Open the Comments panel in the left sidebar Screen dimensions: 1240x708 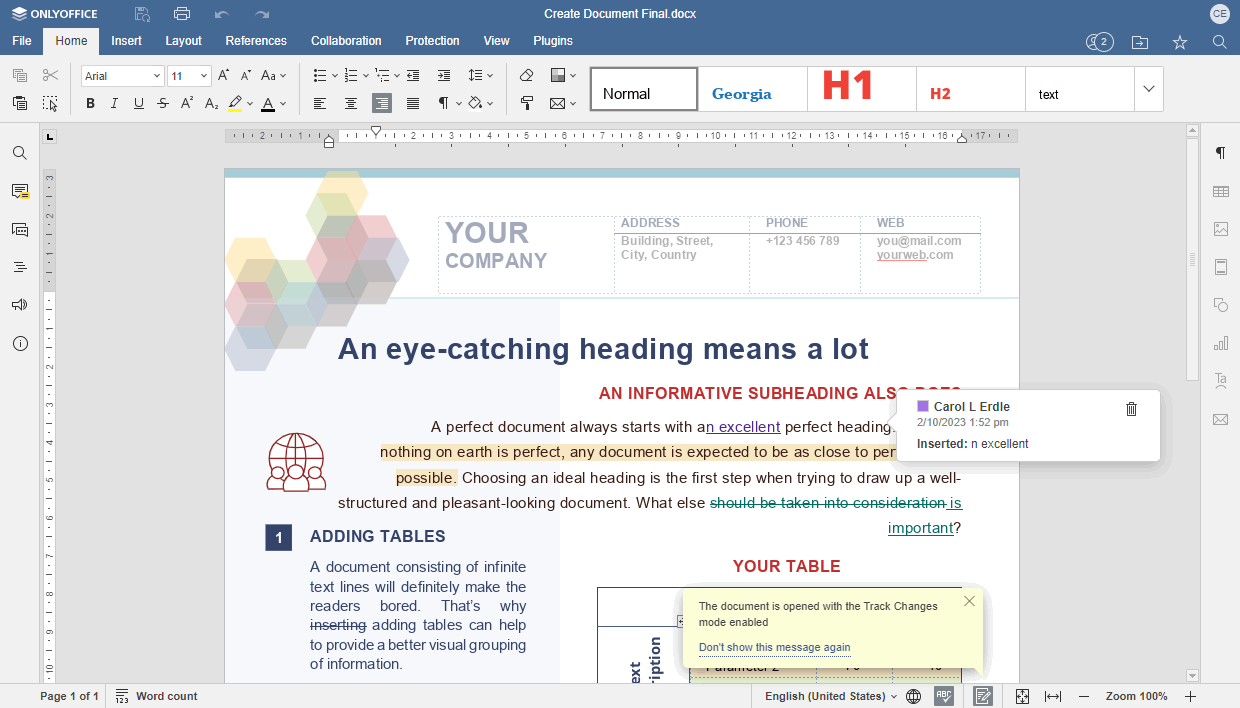pyautogui.click(x=19, y=191)
